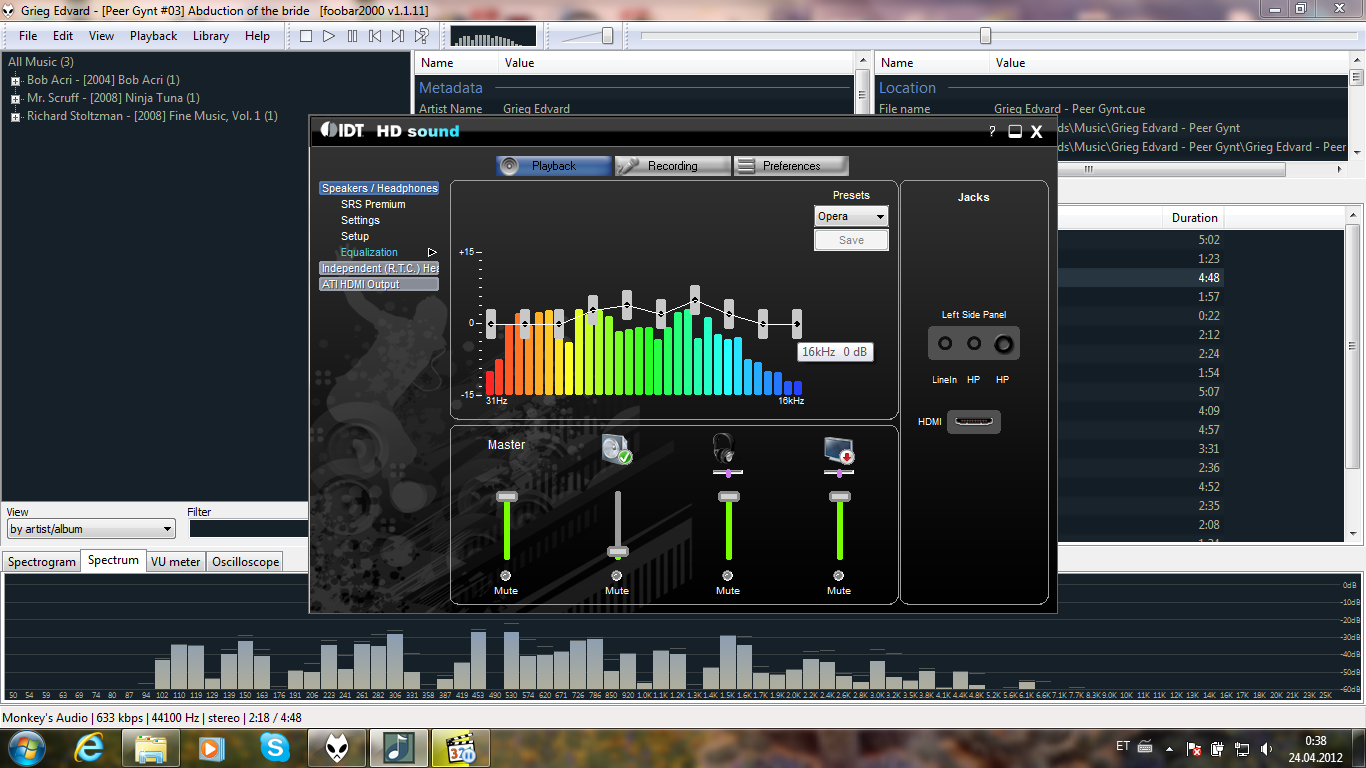Click the foobar2000 seek bar thumb

985,36
